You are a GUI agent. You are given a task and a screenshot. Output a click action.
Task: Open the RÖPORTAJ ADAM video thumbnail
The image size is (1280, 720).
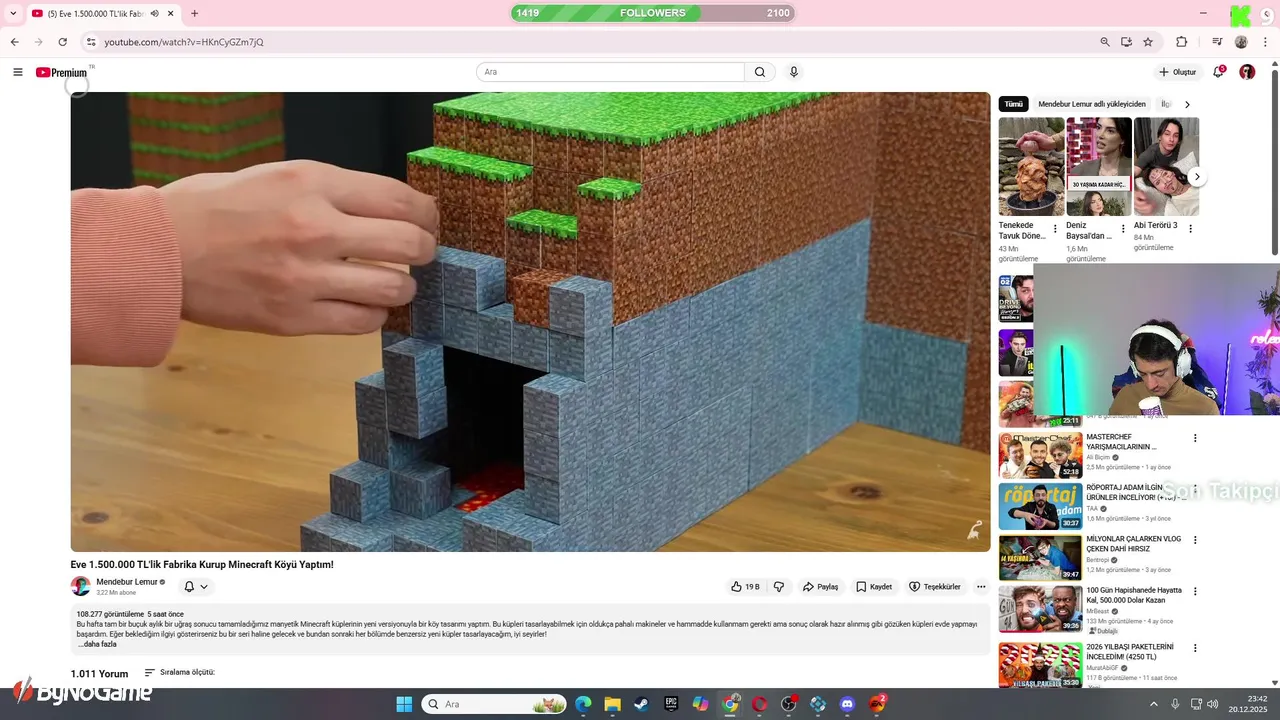point(1040,506)
